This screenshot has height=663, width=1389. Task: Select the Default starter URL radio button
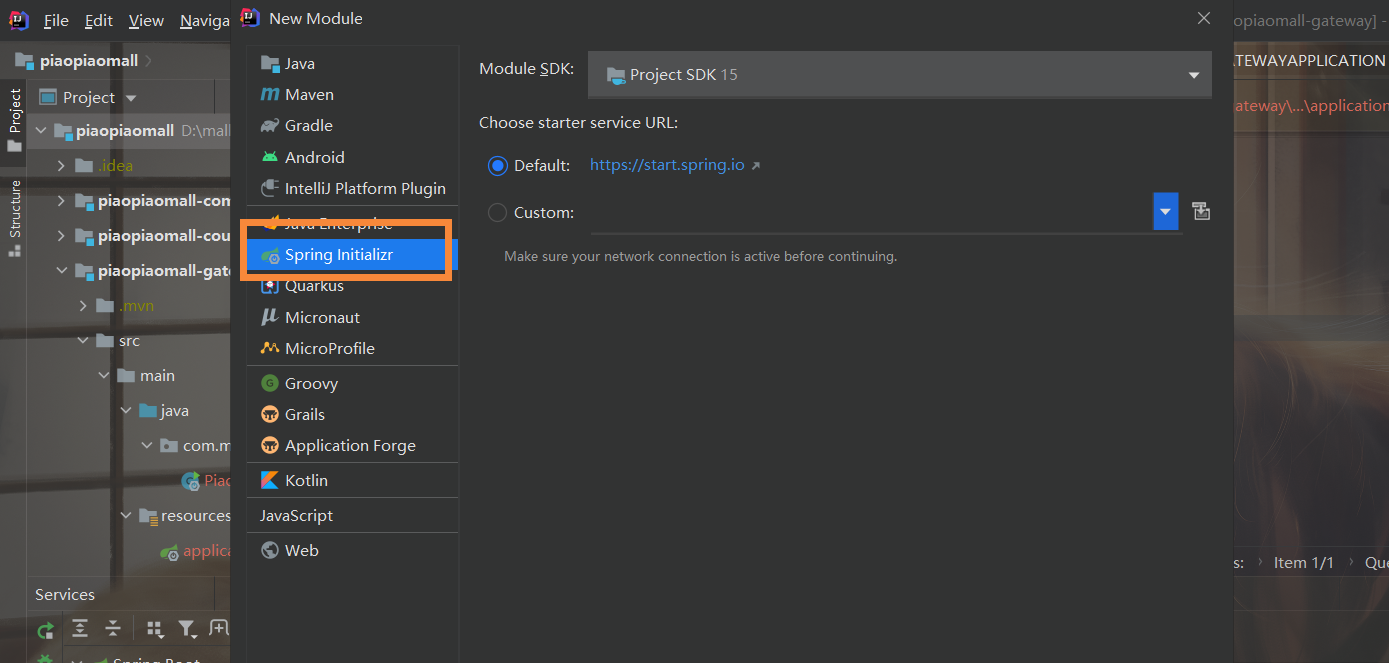[x=497, y=165]
